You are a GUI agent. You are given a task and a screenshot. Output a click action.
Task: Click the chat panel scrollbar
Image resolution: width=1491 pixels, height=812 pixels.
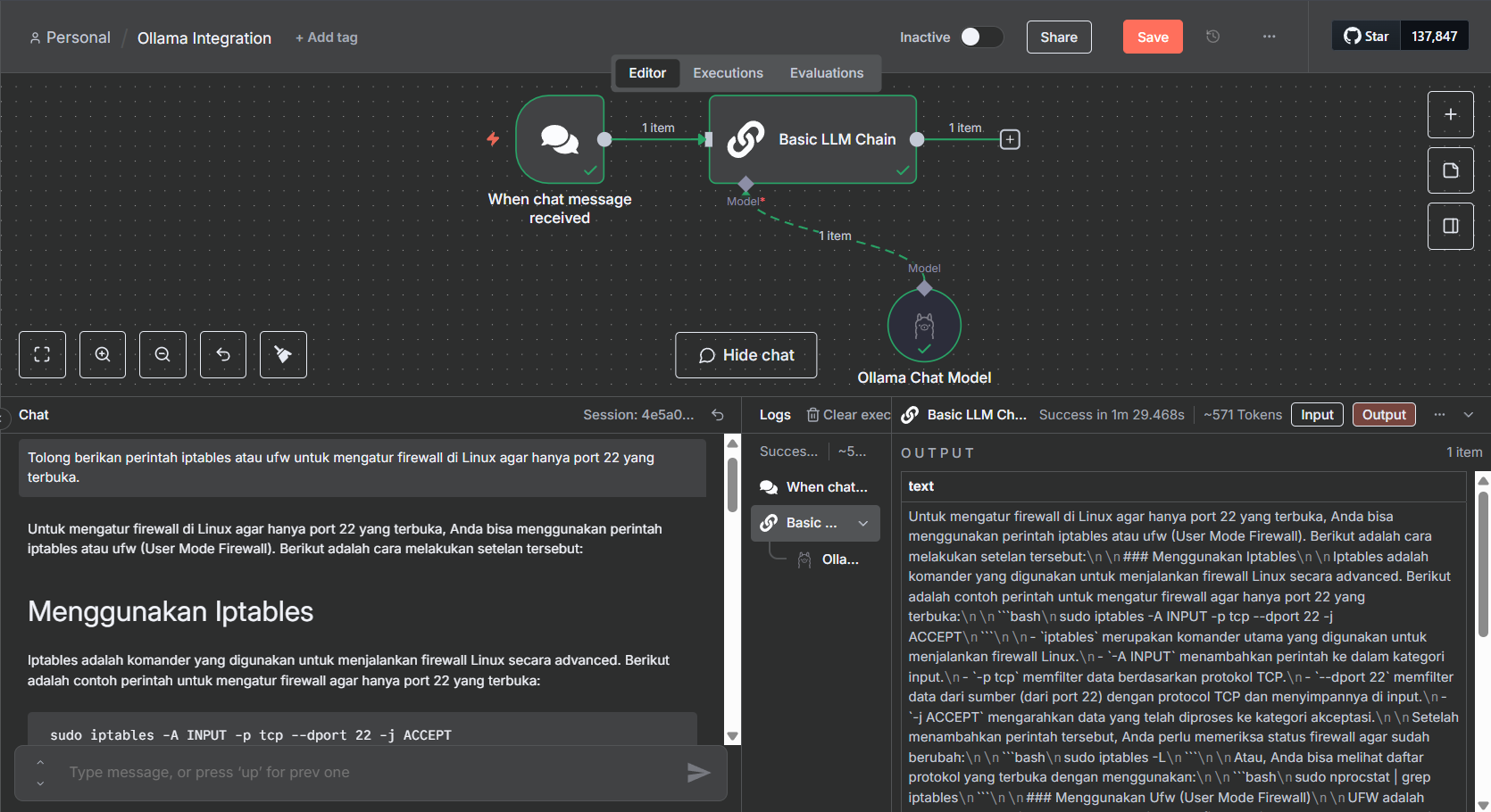[x=733, y=485]
